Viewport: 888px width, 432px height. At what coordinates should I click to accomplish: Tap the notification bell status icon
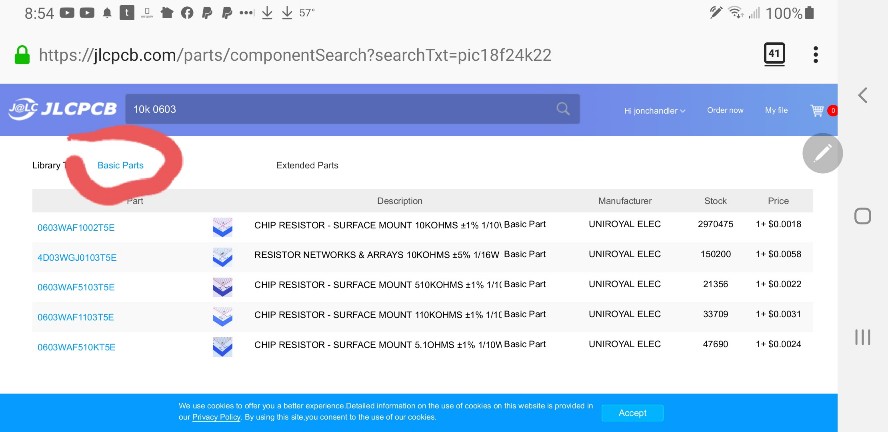tap(107, 13)
